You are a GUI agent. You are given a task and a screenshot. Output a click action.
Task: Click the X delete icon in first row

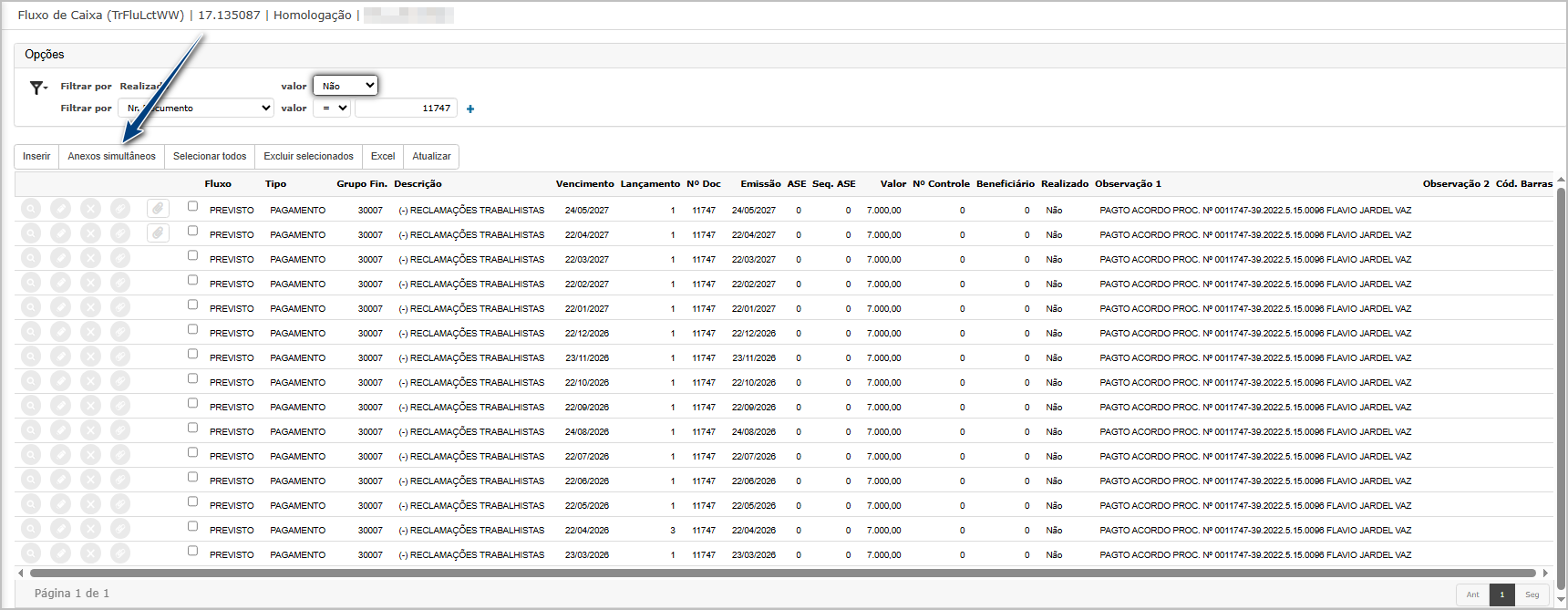[x=90, y=209]
